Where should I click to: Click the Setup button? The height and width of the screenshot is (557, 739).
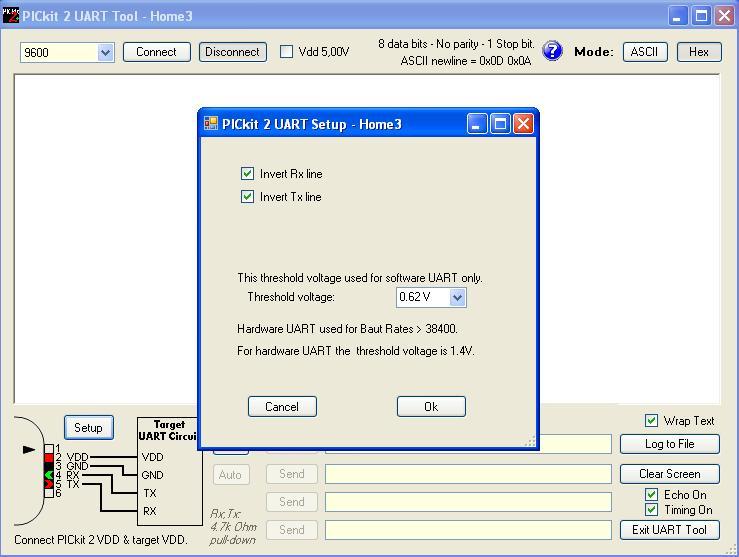(x=89, y=427)
